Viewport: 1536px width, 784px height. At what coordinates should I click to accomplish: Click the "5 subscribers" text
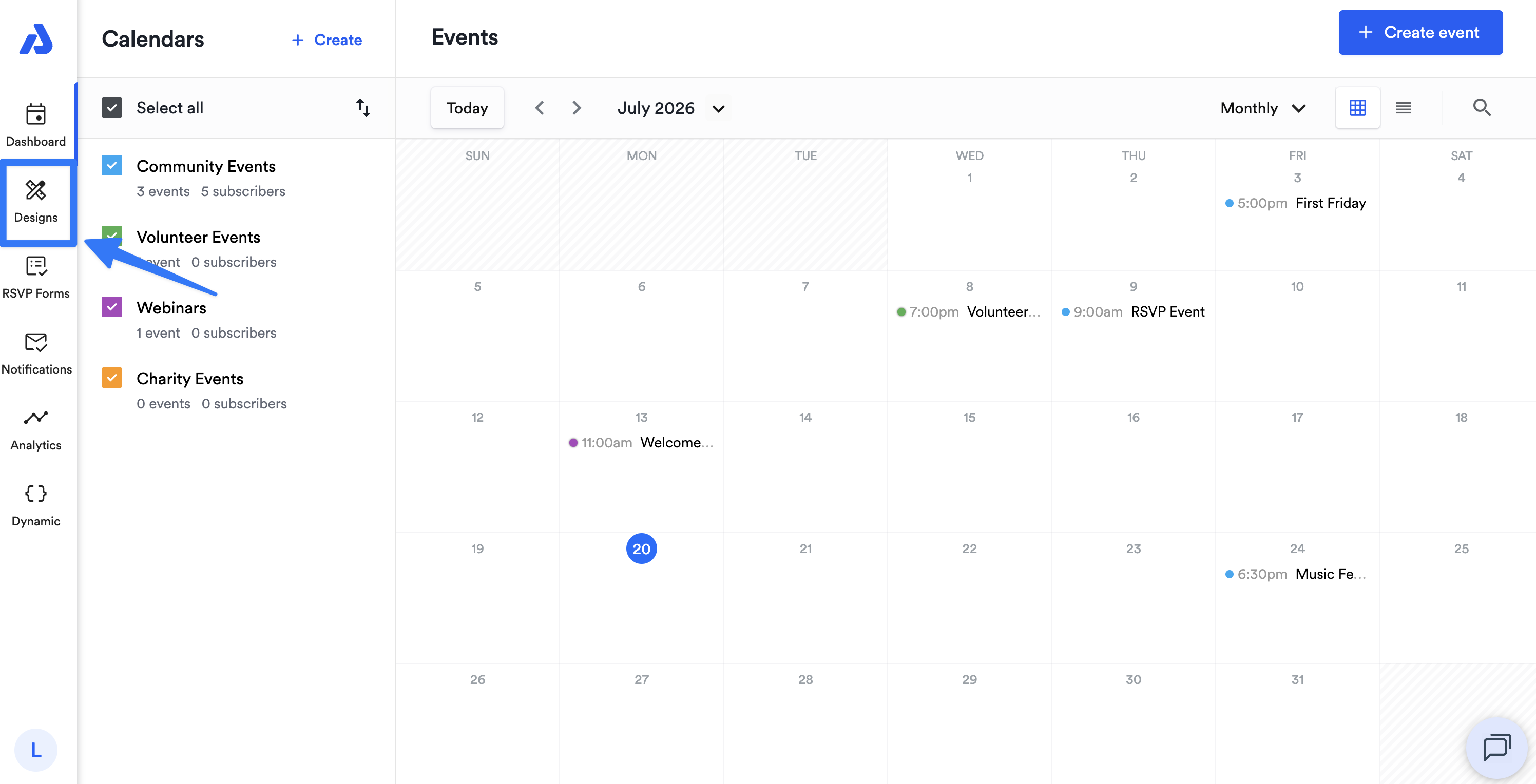(x=243, y=191)
